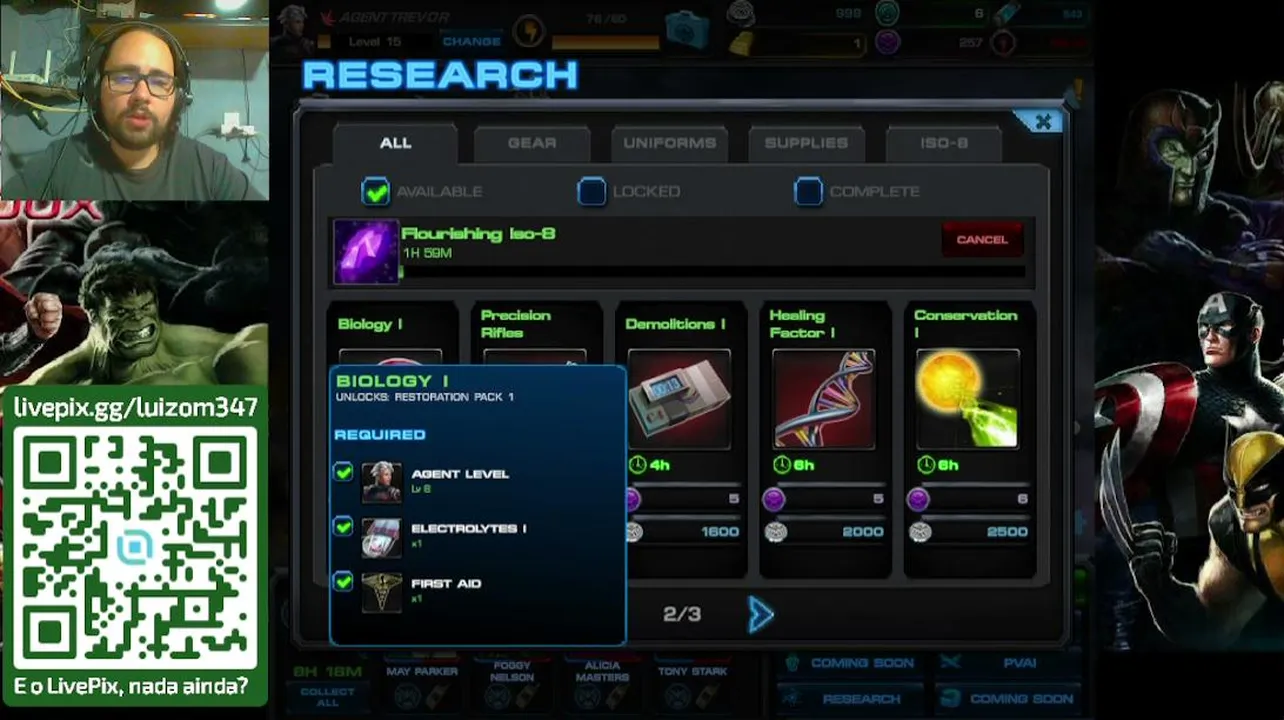Click the May Parker ally slot

(422, 685)
